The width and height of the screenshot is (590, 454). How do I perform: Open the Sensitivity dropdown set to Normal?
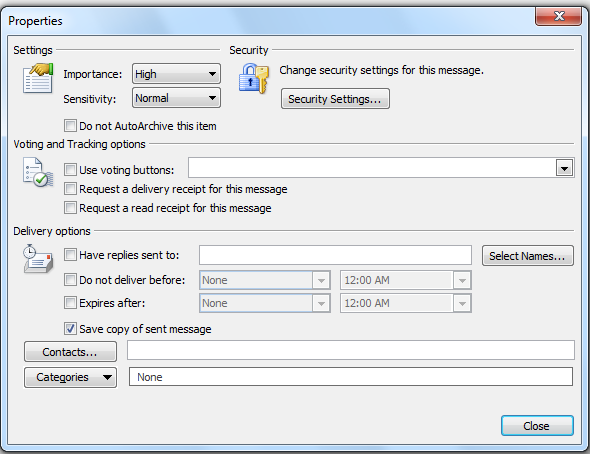pos(176,98)
